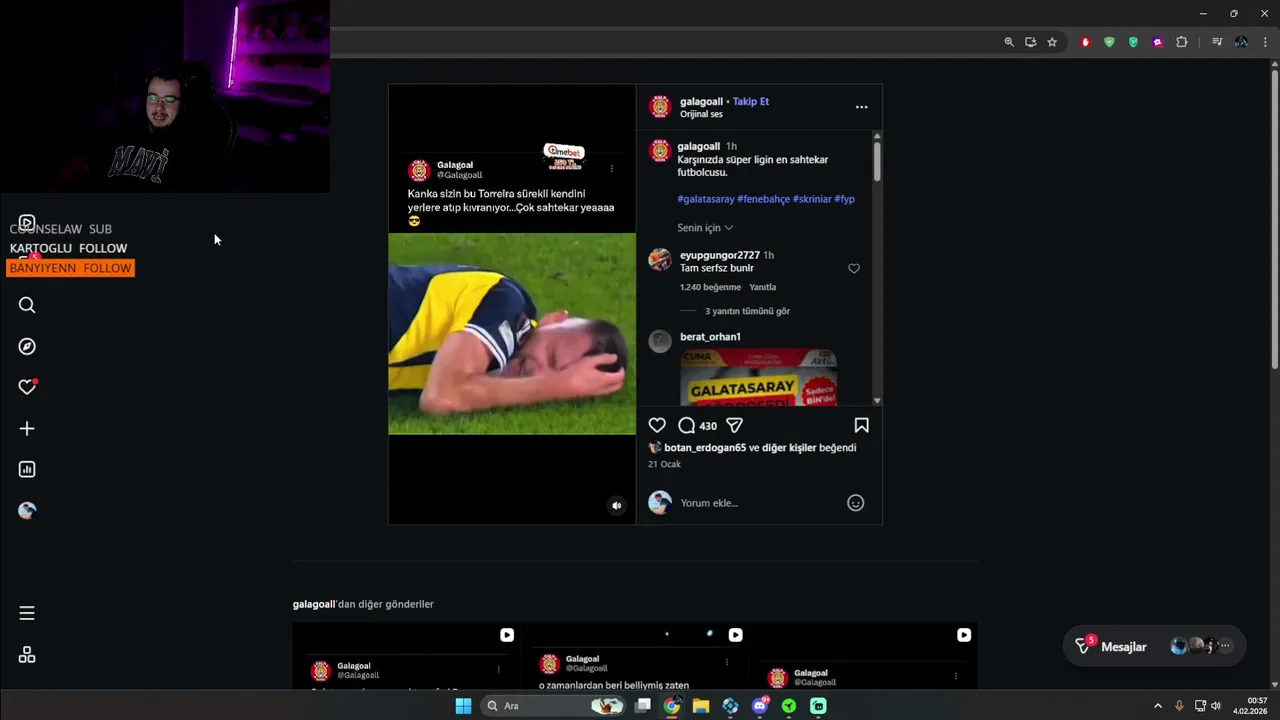Open Chrome extensions puzzle menu

(1181, 42)
